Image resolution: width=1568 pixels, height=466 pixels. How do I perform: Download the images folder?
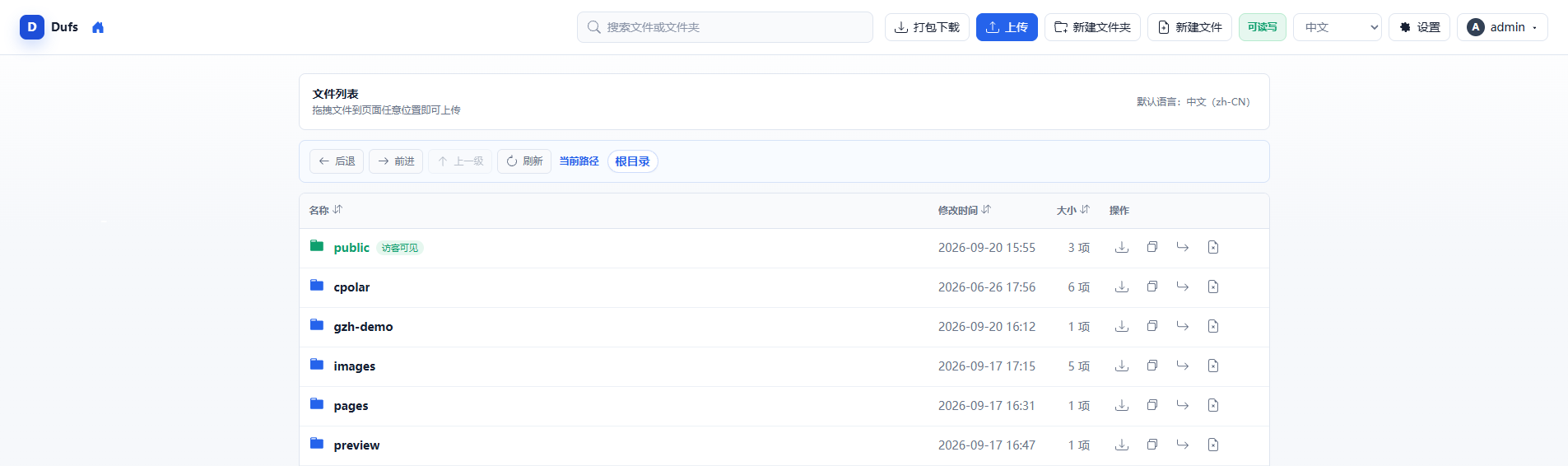tap(1122, 366)
